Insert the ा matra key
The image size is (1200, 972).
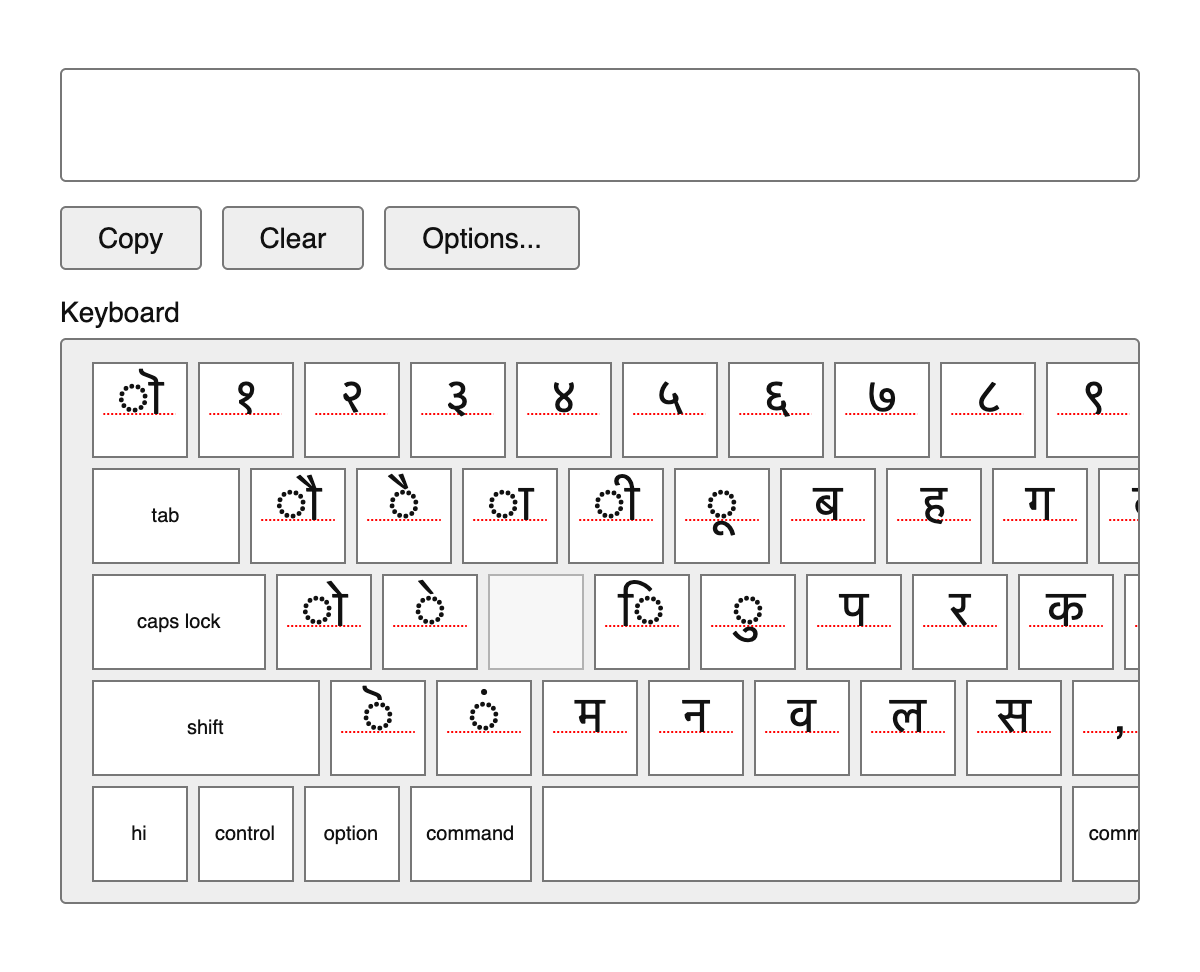coord(510,516)
